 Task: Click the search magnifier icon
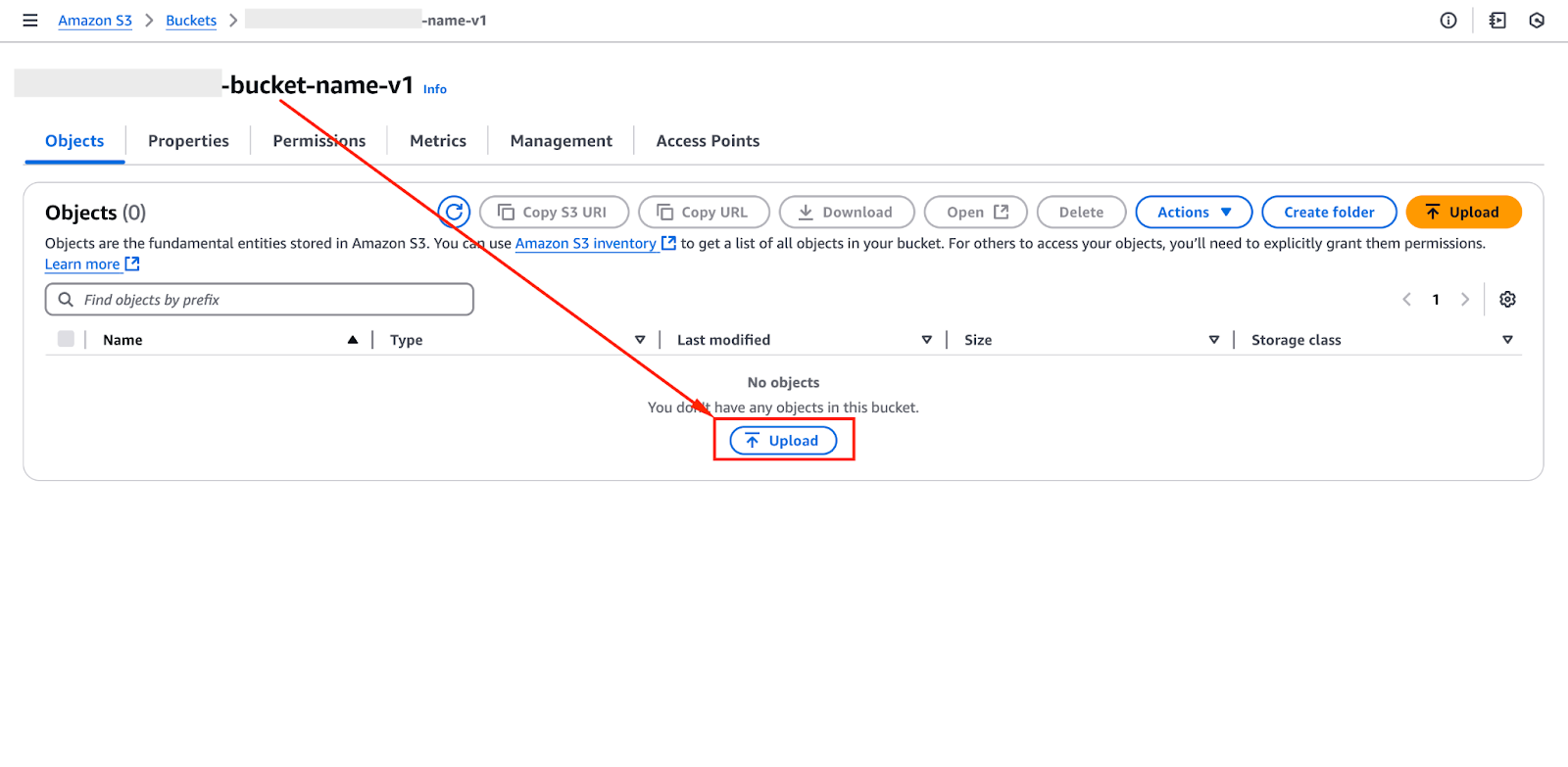tap(66, 300)
